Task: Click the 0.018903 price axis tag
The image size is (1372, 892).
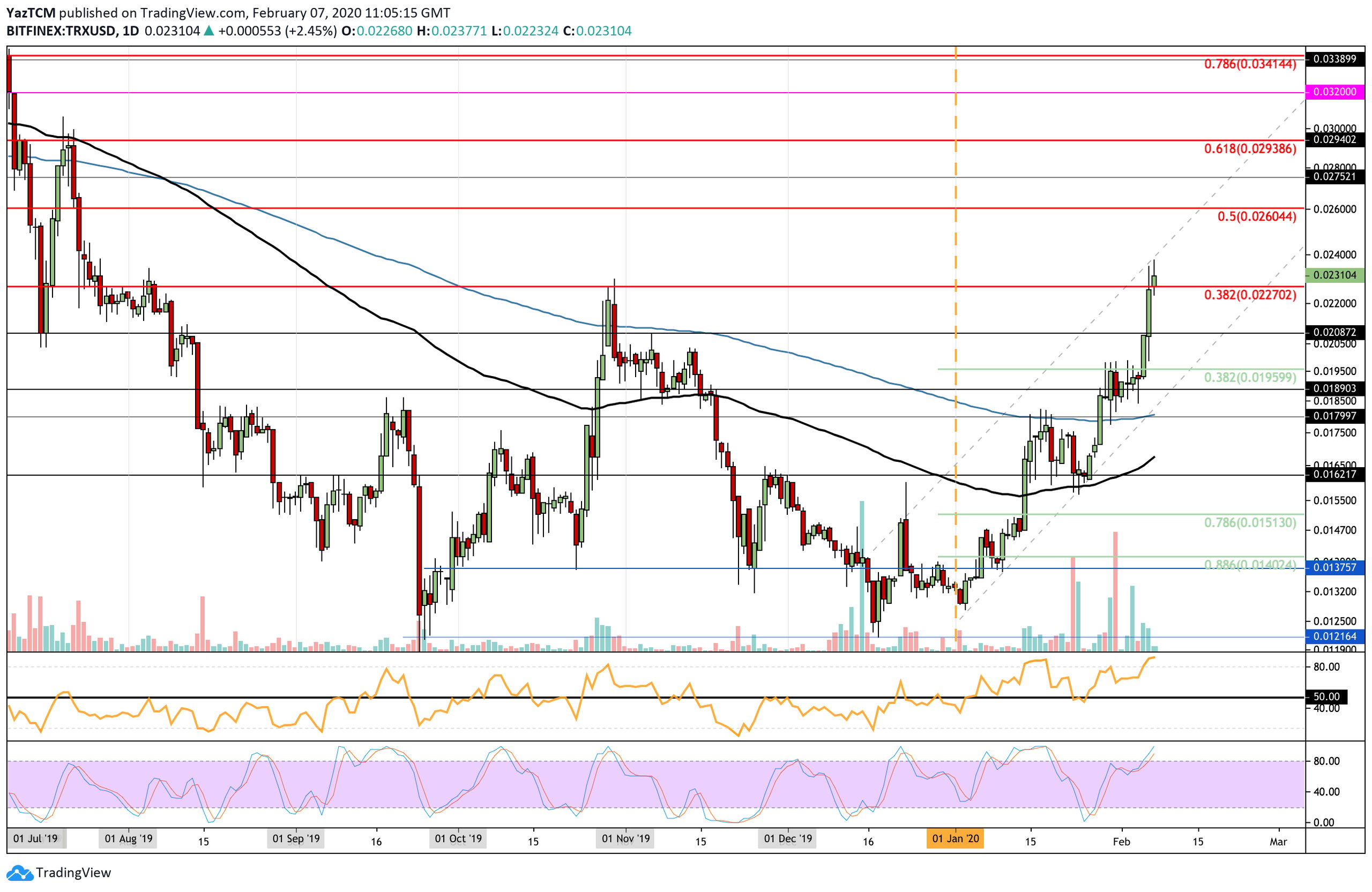Action: tap(1335, 389)
